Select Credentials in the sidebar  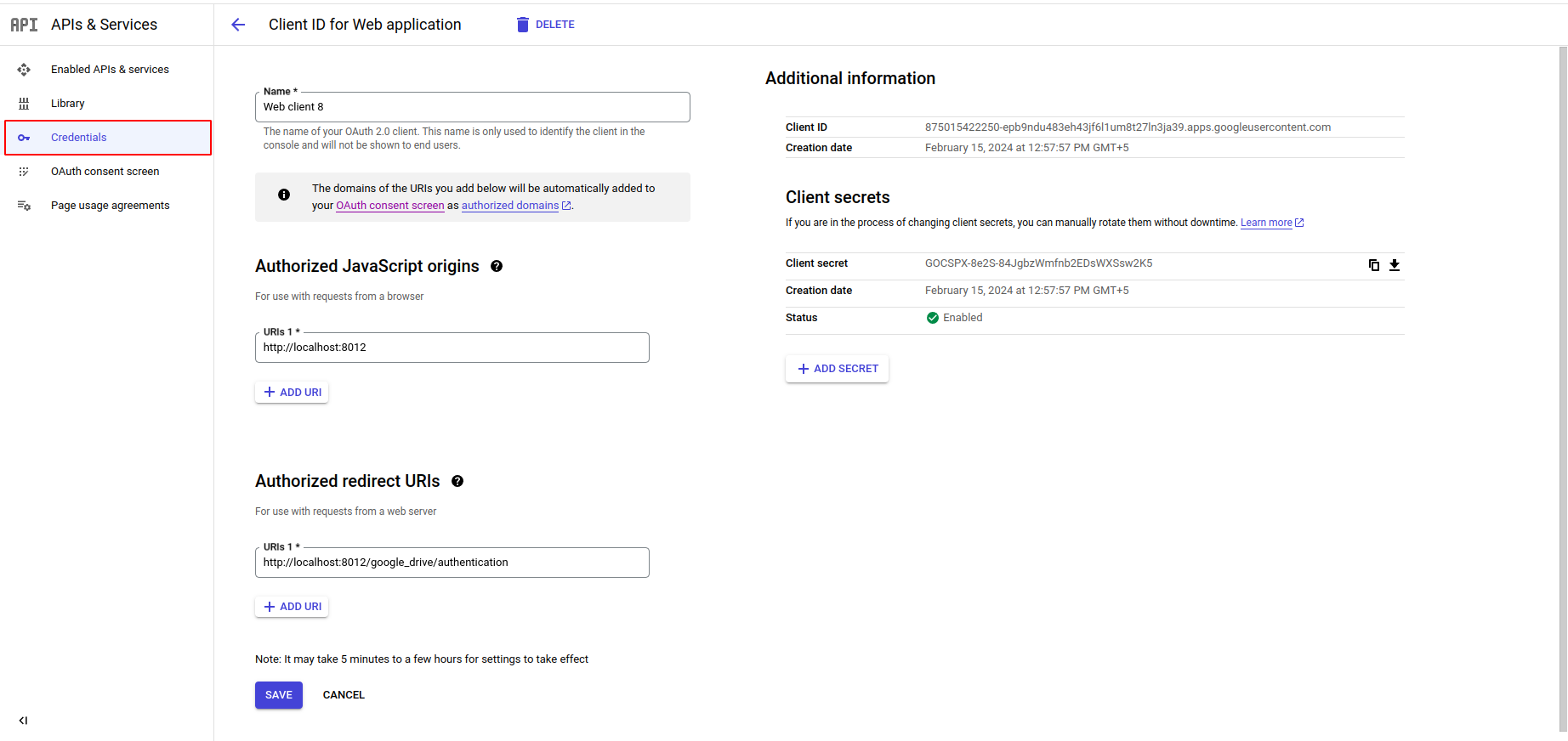coord(108,138)
